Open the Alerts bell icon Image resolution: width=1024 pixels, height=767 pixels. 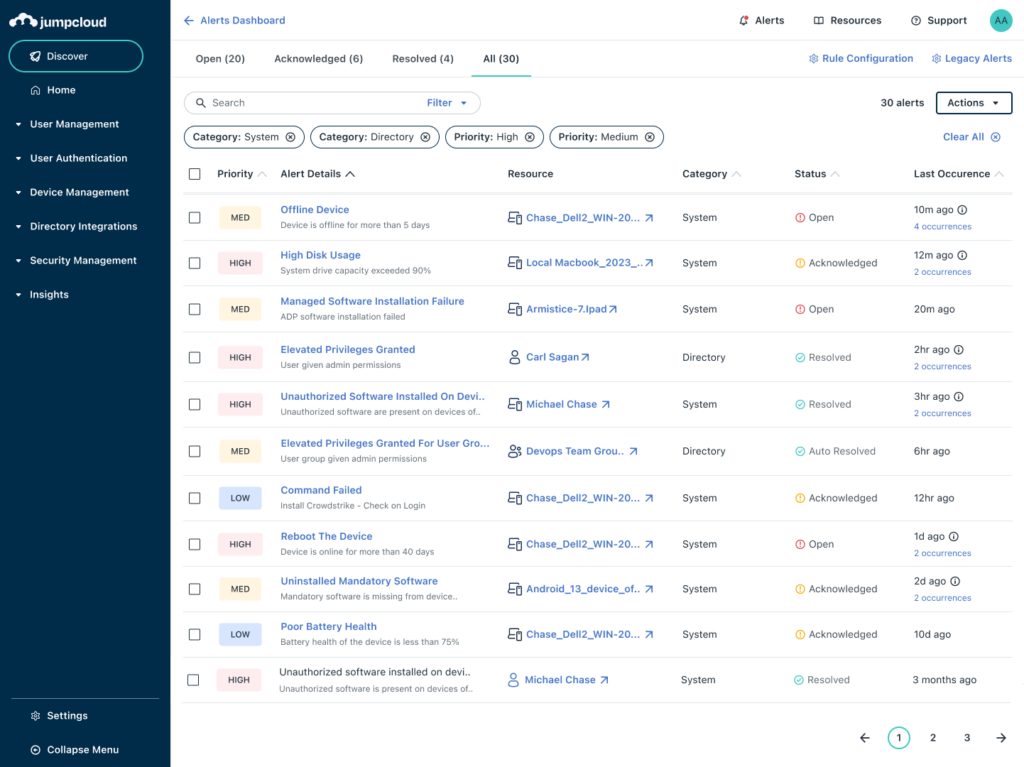pyautogui.click(x=744, y=20)
